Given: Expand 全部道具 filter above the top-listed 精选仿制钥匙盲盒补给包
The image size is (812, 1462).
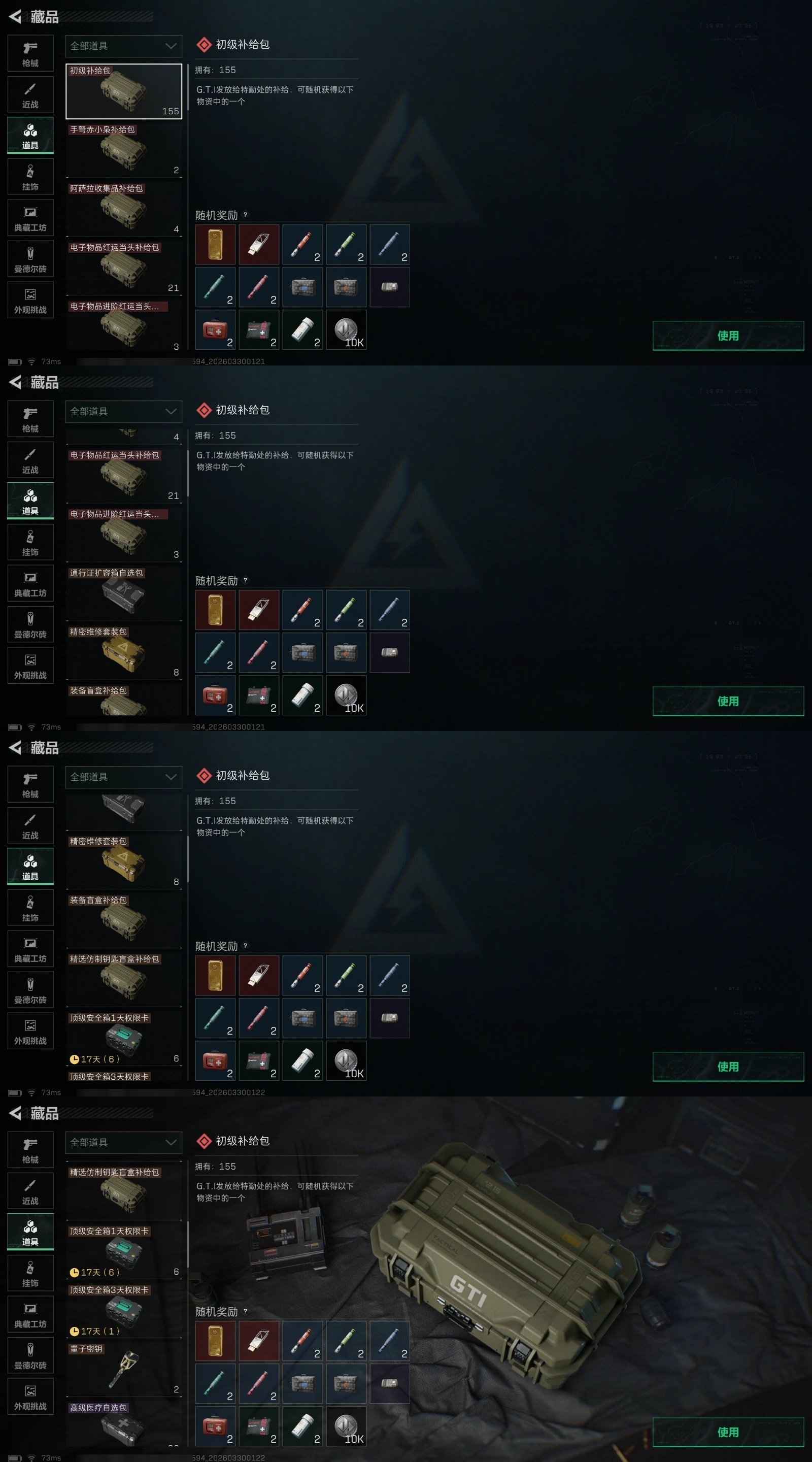Looking at the screenshot, I should tap(124, 1143).
